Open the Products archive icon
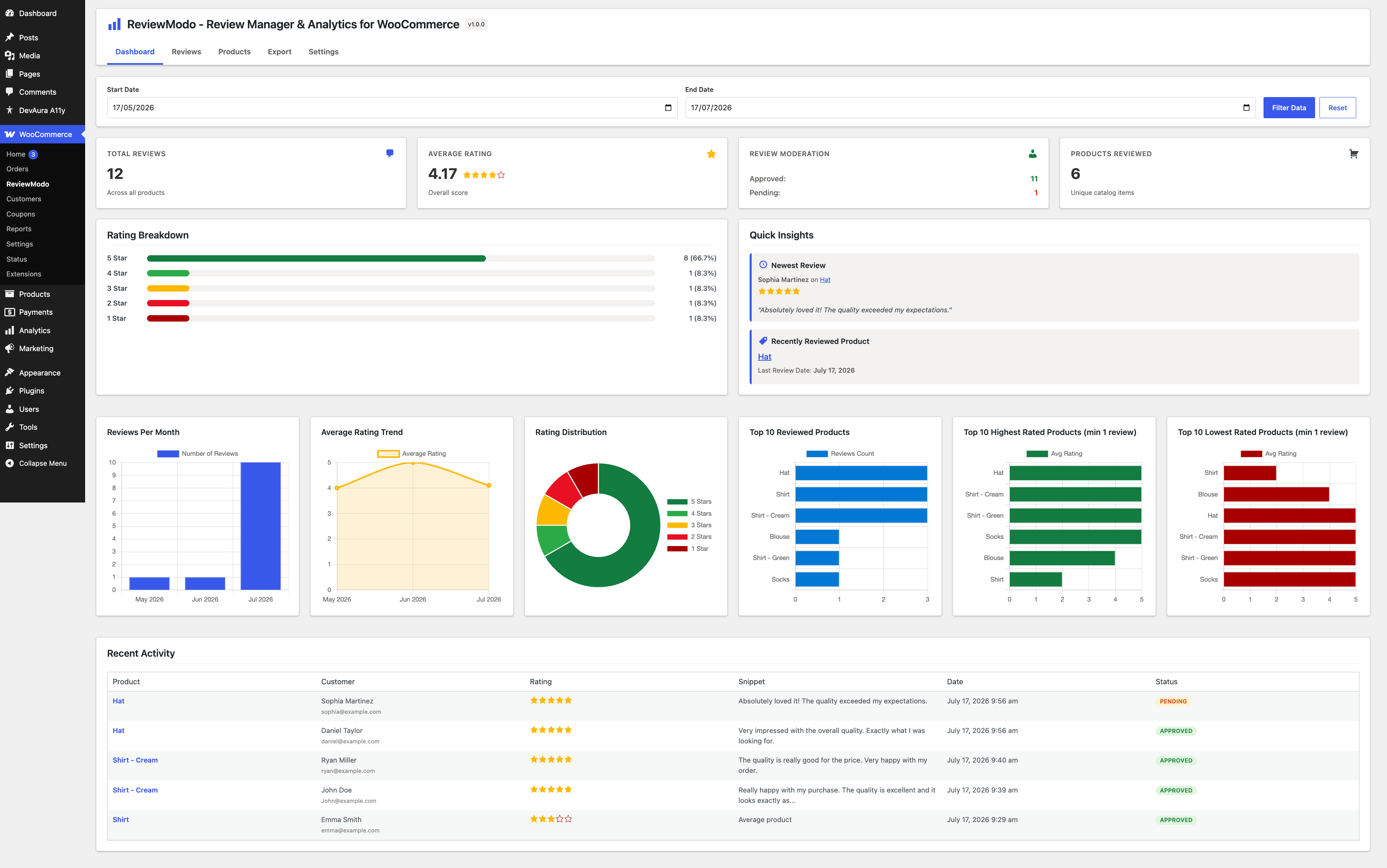1387x868 pixels. pyautogui.click(x=10, y=294)
